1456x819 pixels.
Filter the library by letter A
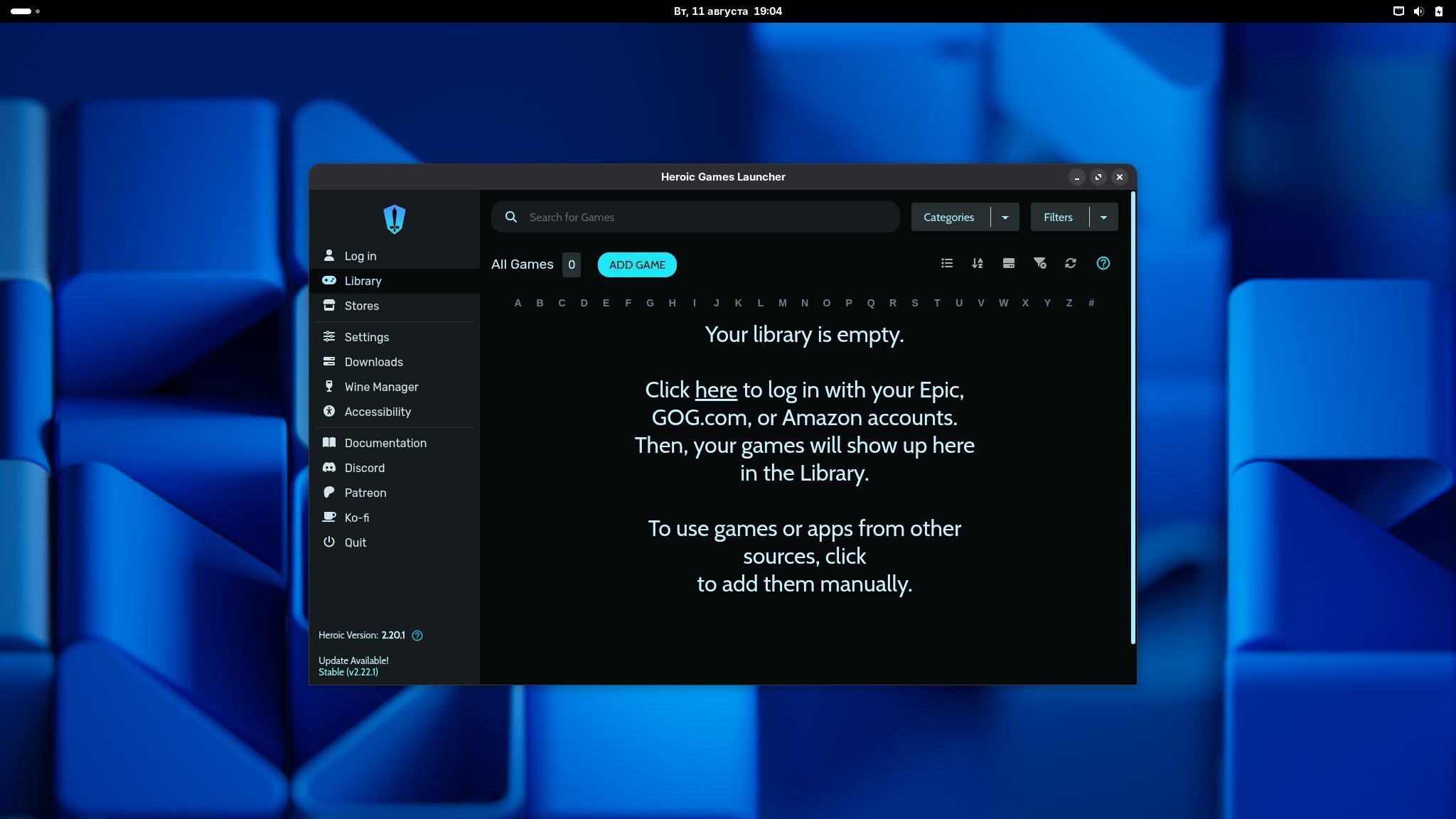(x=518, y=303)
